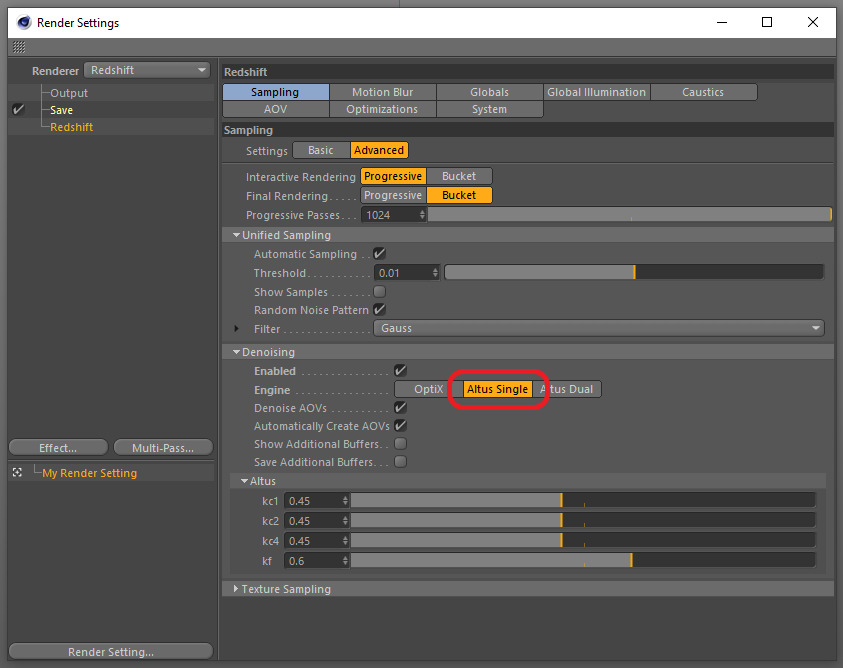Click the Redshift logo in the title bar
Viewport: 843px width, 668px height.
(x=22, y=22)
